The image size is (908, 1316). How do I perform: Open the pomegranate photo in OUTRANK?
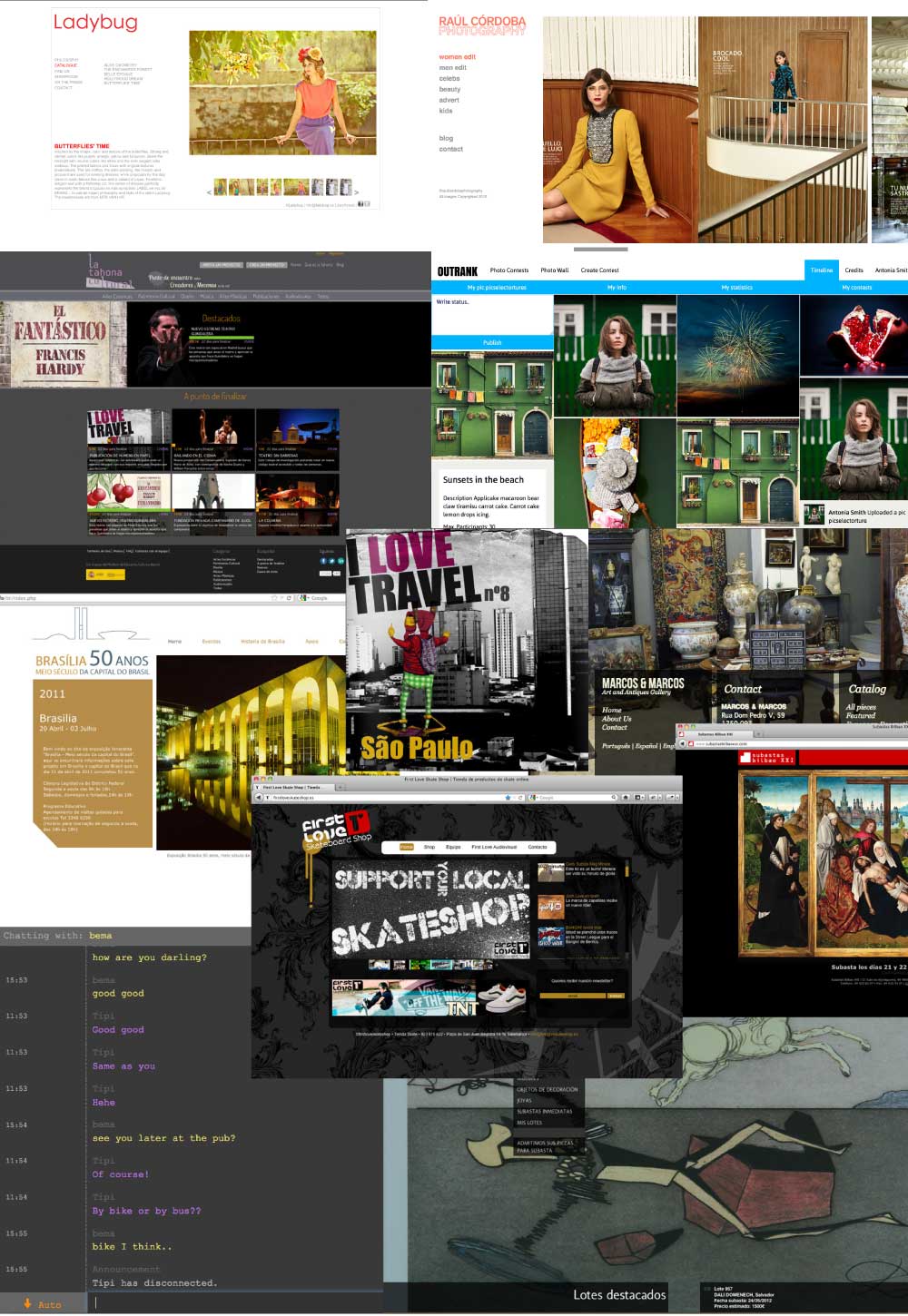854,336
